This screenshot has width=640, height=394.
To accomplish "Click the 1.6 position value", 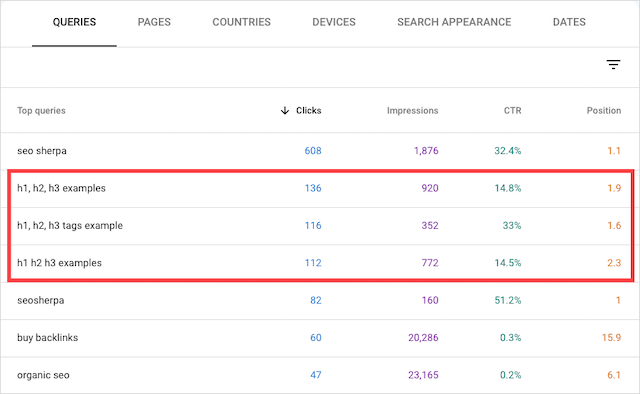I will 614,225.
